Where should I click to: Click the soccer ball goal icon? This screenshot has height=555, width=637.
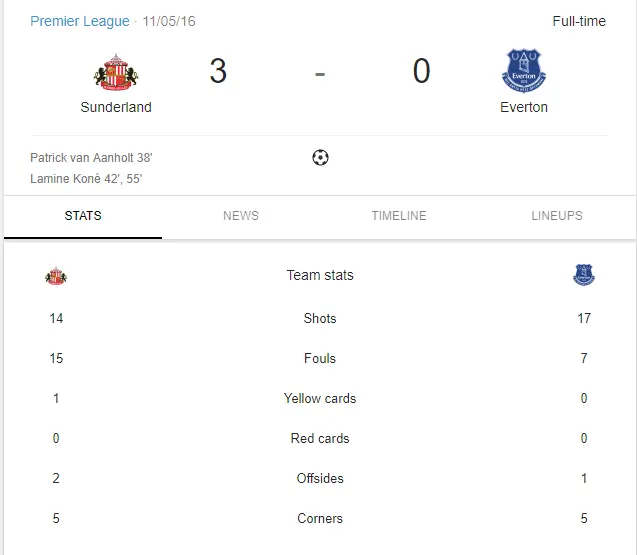coord(320,157)
